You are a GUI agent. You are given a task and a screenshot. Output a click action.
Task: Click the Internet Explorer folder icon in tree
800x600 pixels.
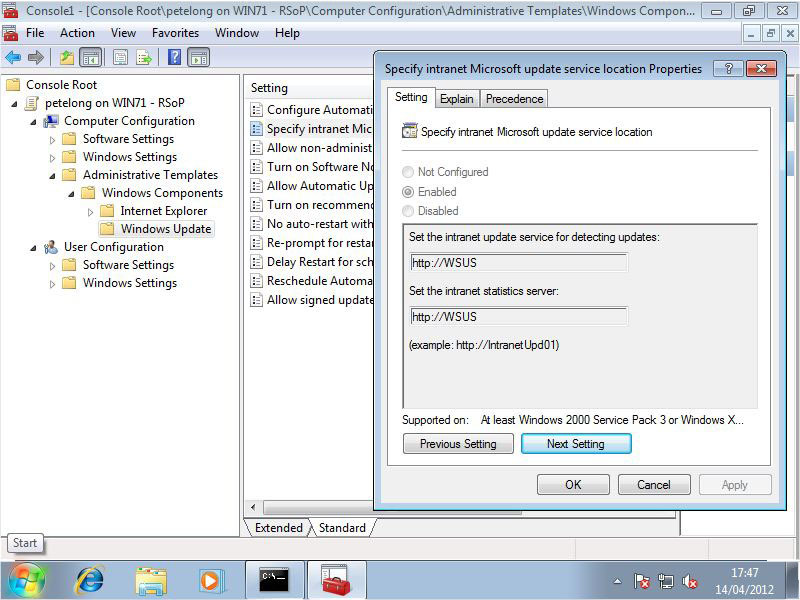(107, 211)
